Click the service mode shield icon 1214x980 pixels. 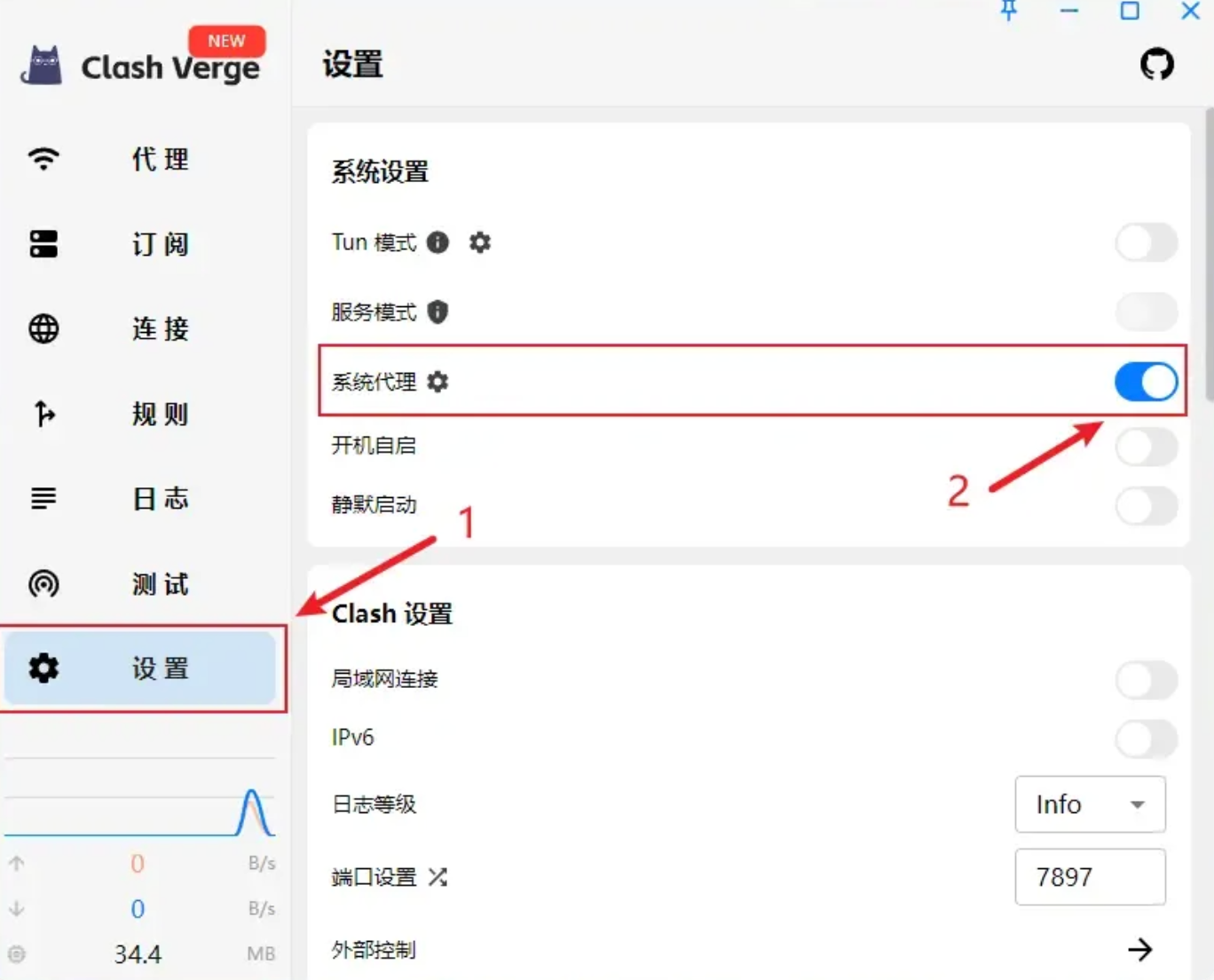coord(438,312)
